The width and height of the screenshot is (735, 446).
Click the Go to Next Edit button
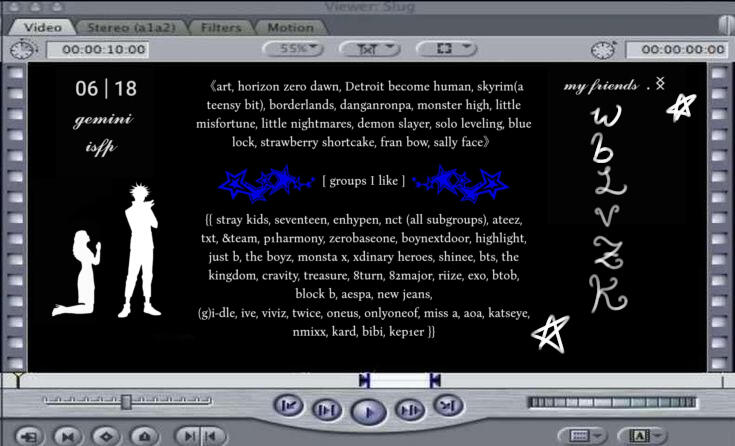tap(447, 405)
